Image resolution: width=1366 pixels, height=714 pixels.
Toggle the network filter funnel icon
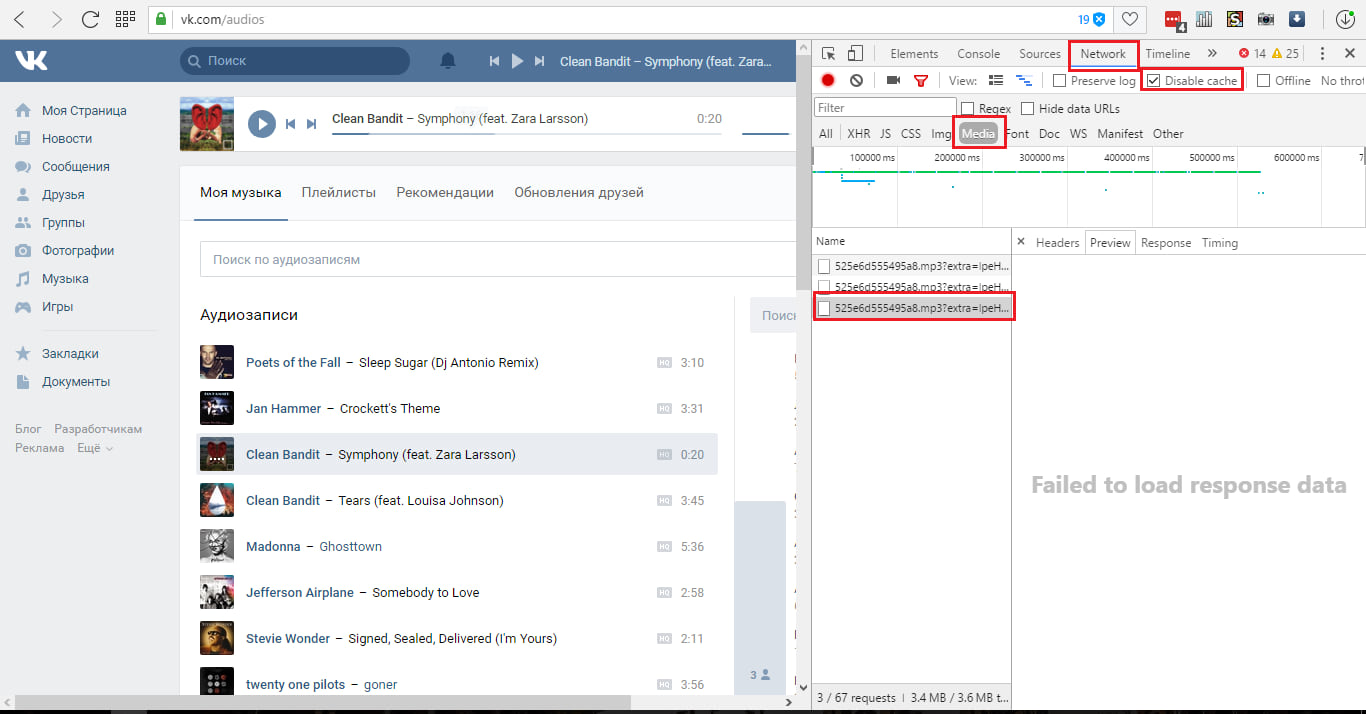[921, 80]
